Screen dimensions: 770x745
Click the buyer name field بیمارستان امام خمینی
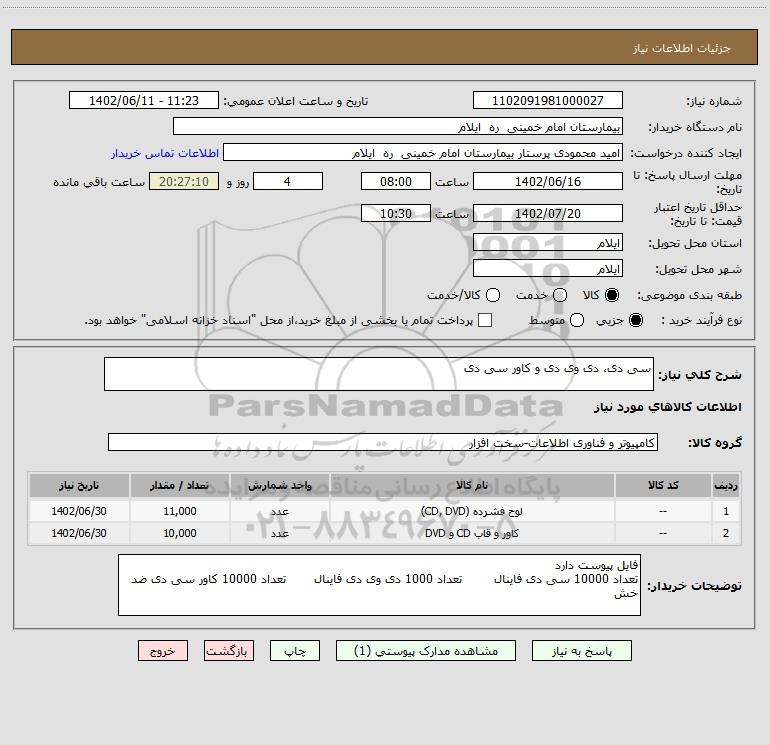[x=398, y=126]
